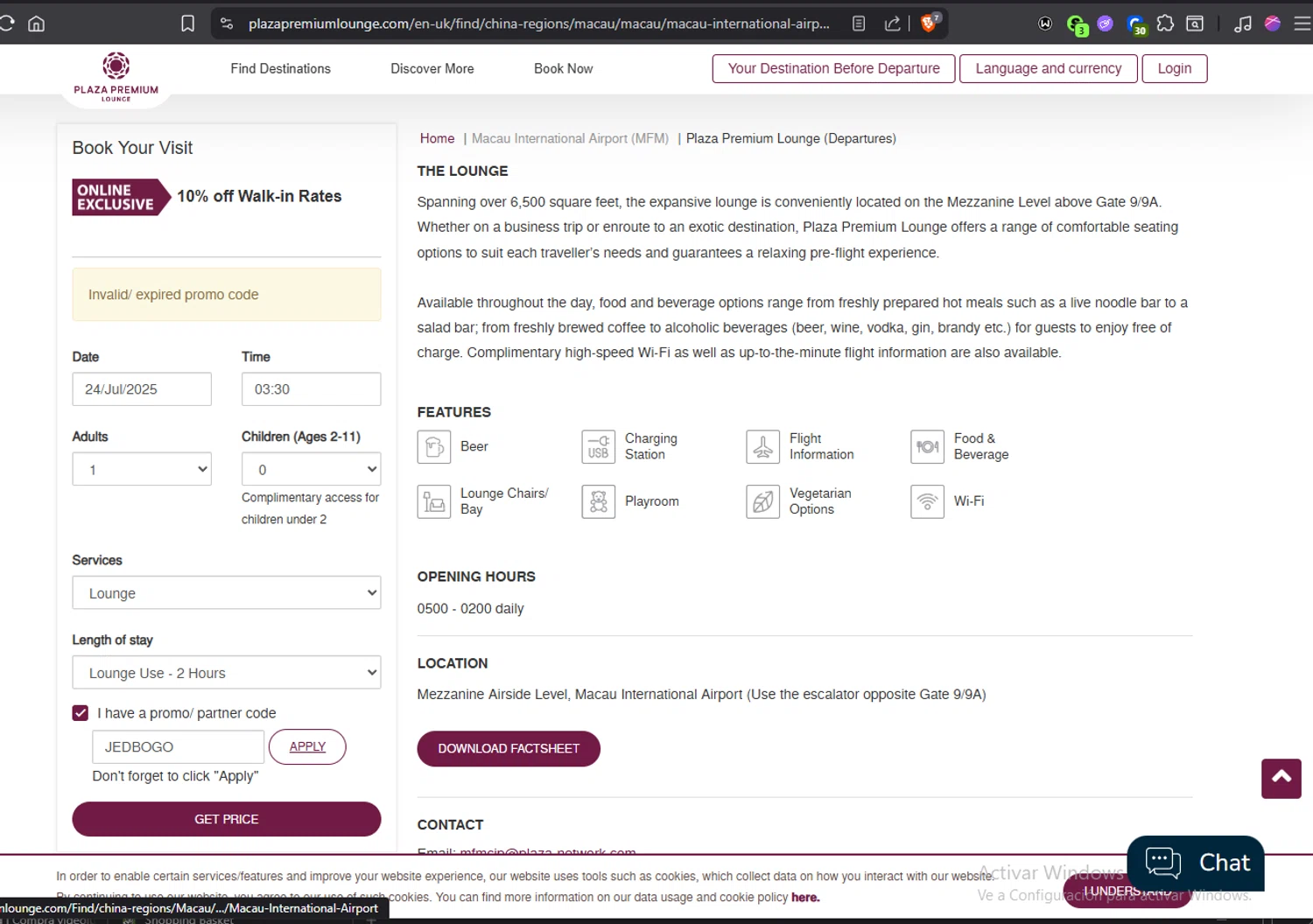Screen dimensions: 1313x924
Task: Open the Adults dropdown
Action: pos(142,469)
